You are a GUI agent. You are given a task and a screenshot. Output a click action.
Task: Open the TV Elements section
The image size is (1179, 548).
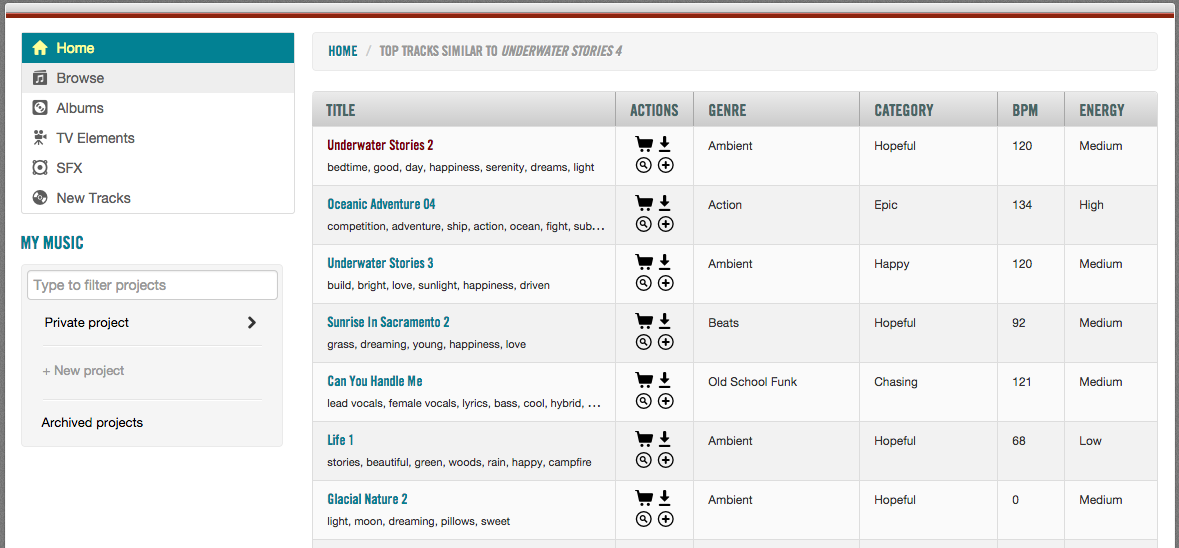(95, 138)
